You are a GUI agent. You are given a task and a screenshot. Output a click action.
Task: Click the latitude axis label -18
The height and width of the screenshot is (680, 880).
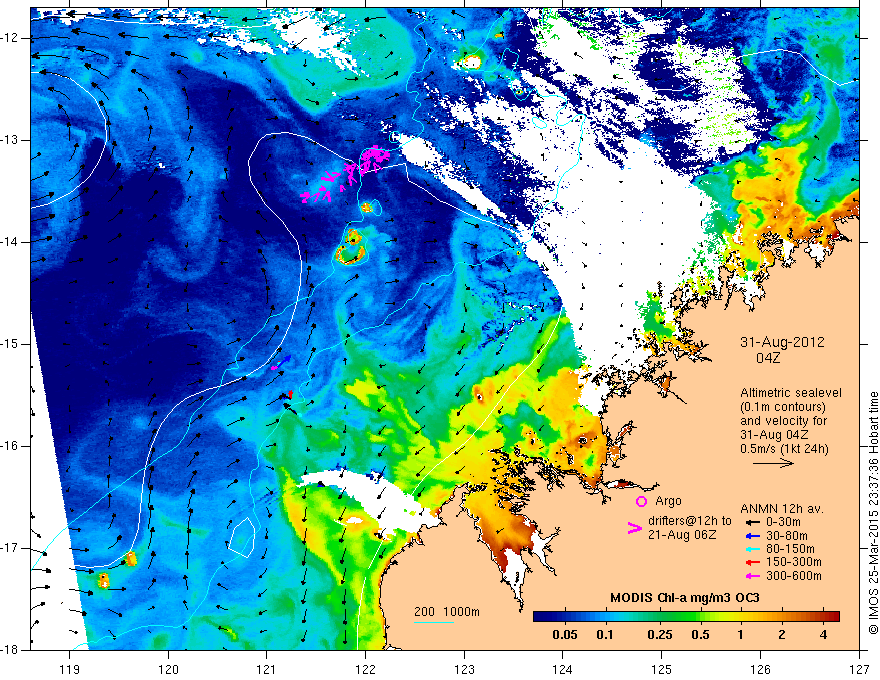(10, 650)
